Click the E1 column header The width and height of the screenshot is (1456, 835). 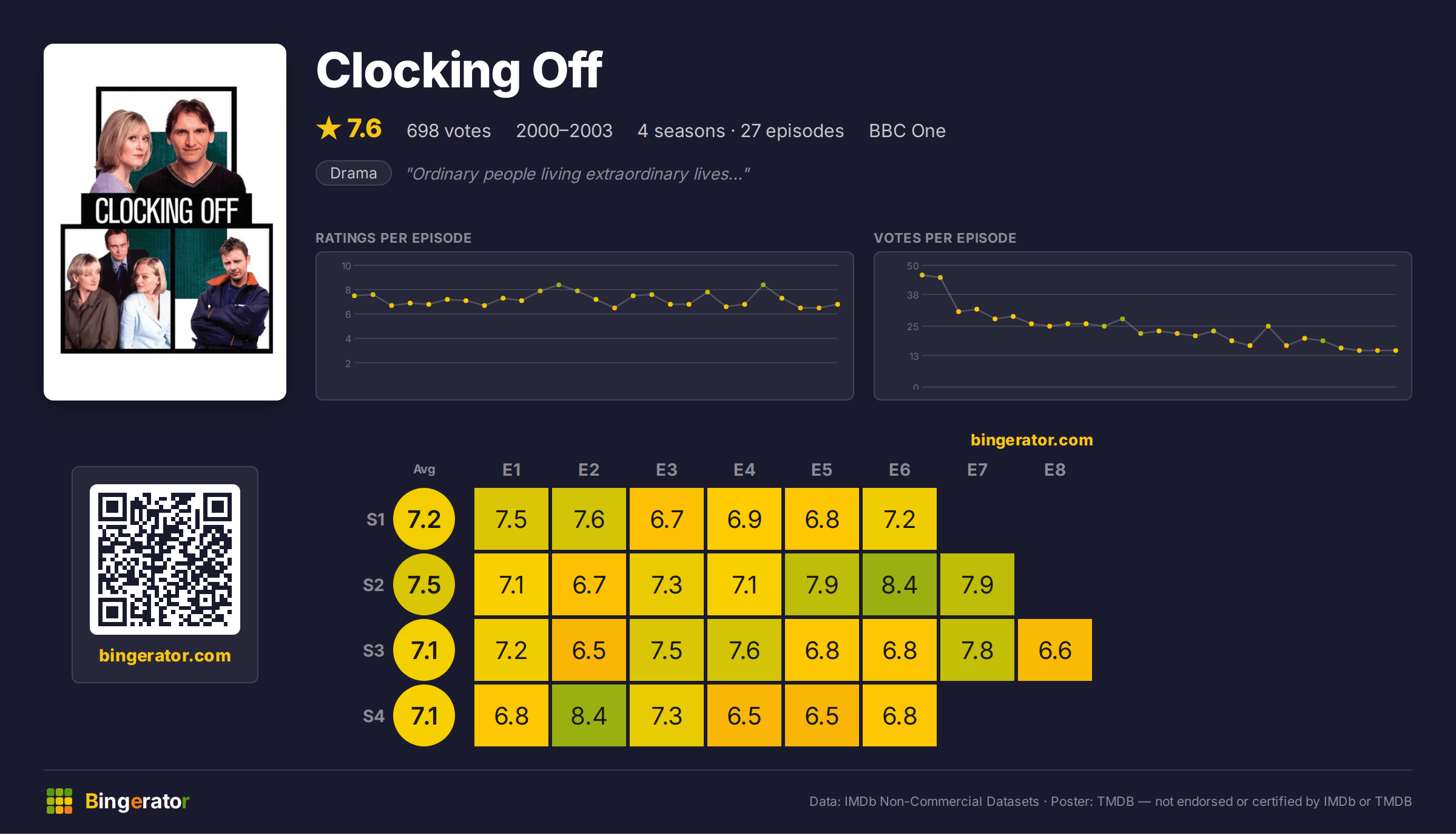coord(511,470)
